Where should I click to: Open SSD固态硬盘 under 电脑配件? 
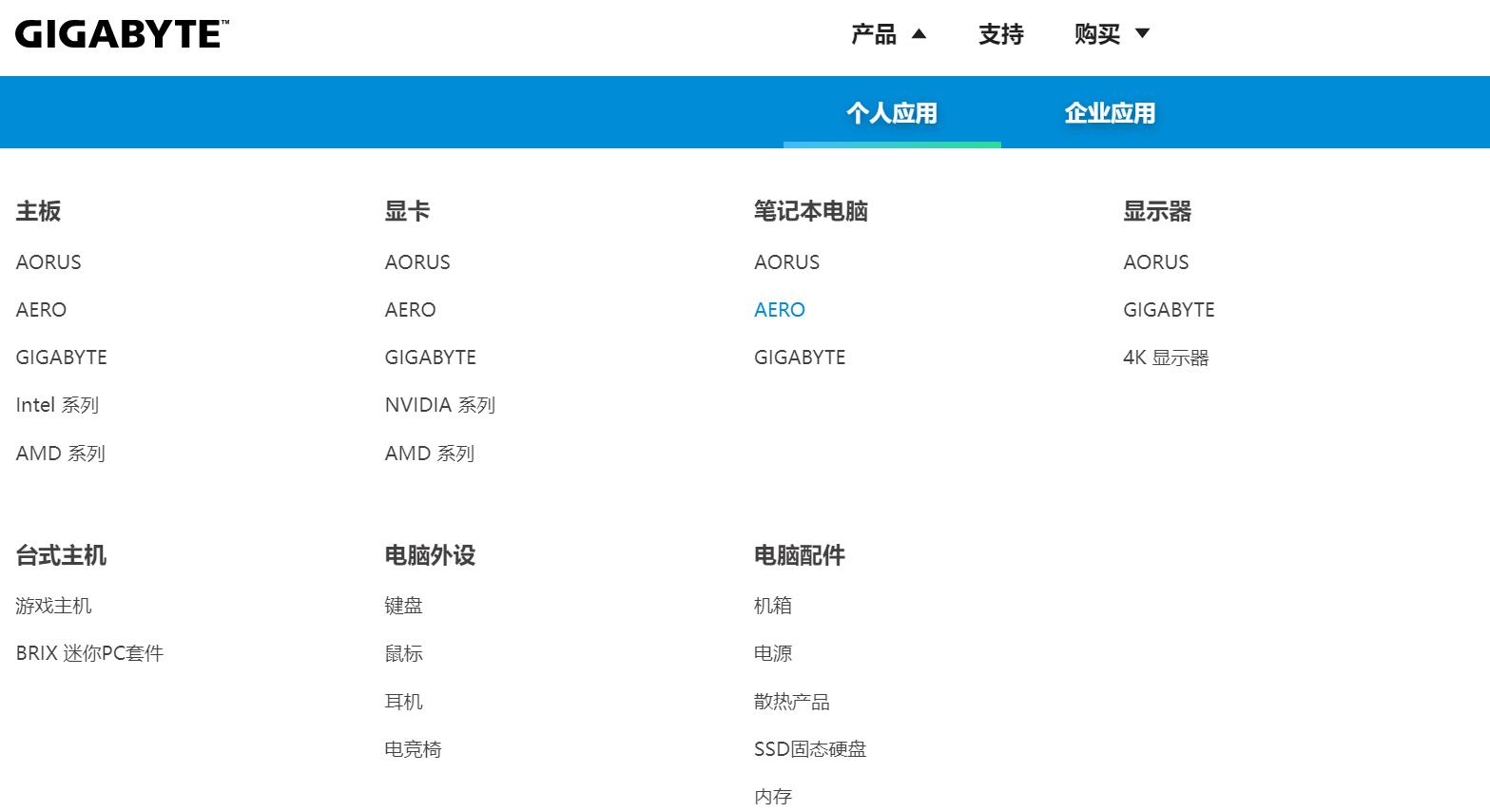tap(809, 749)
